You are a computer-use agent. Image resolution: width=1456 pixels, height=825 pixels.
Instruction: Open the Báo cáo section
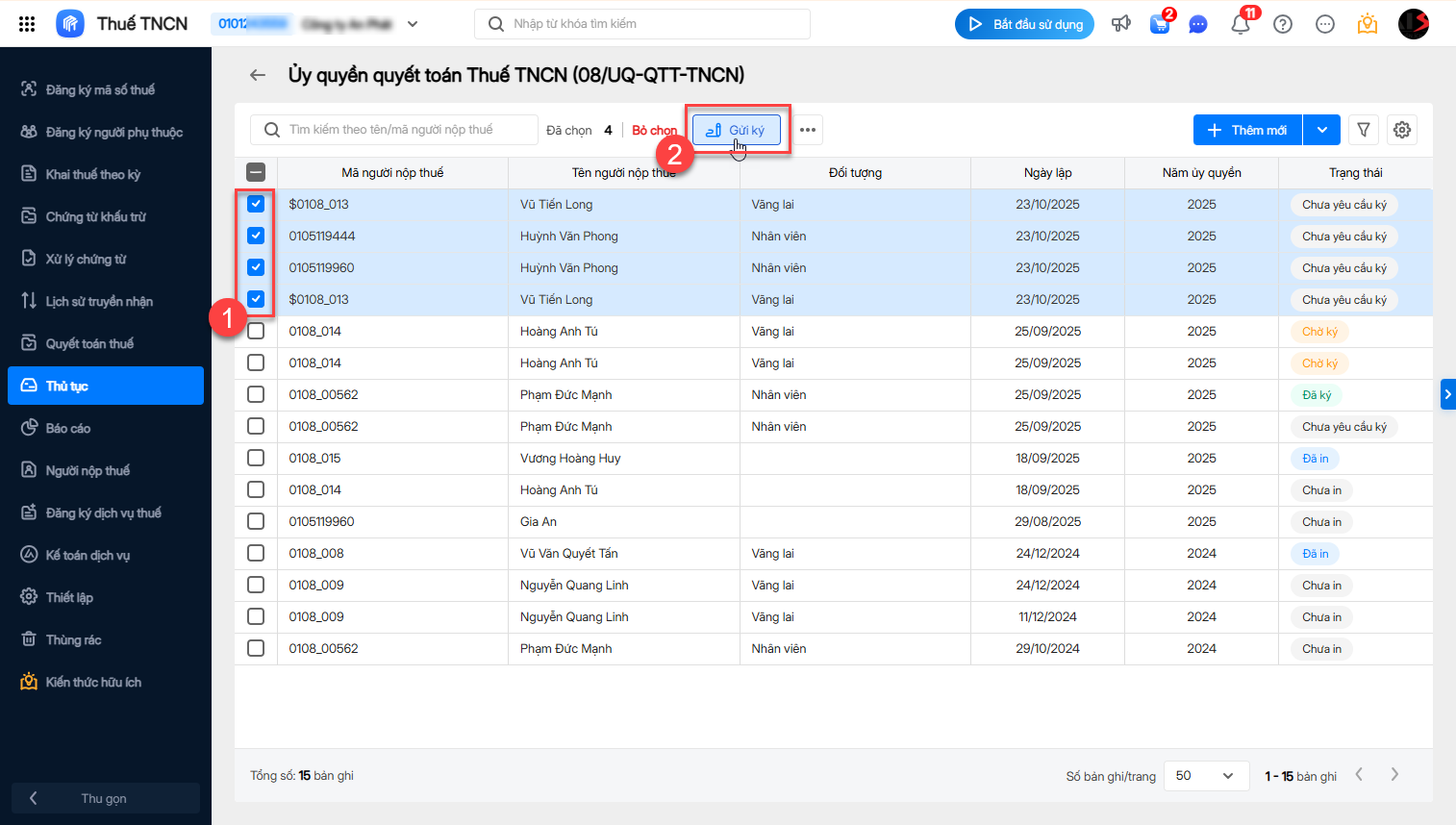[x=106, y=428]
